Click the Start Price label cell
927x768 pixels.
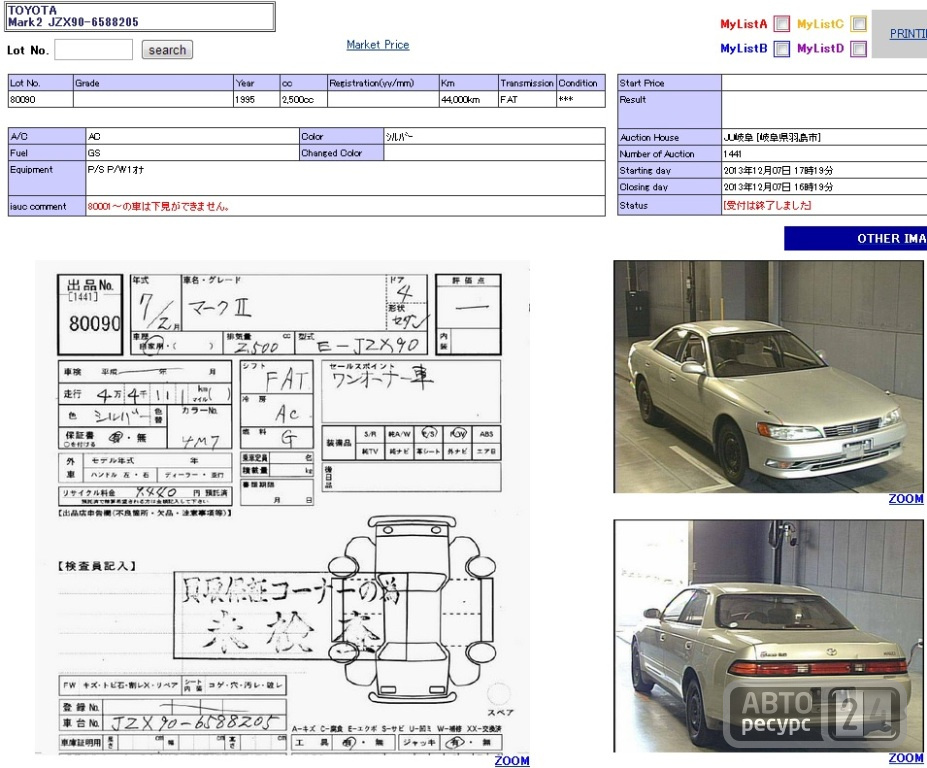pyautogui.click(x=669, y=83)
